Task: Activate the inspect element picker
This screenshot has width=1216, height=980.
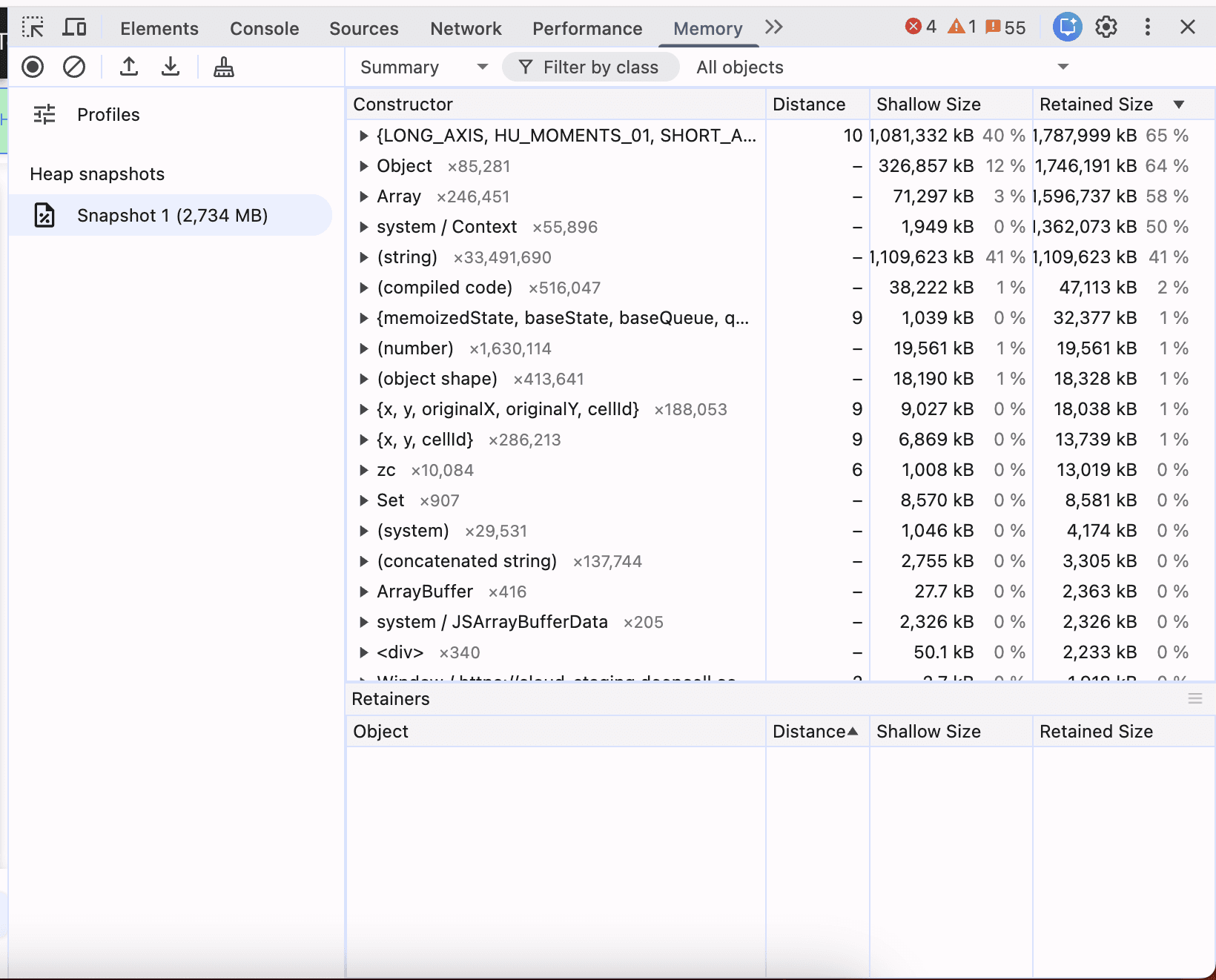Action: 33,27
